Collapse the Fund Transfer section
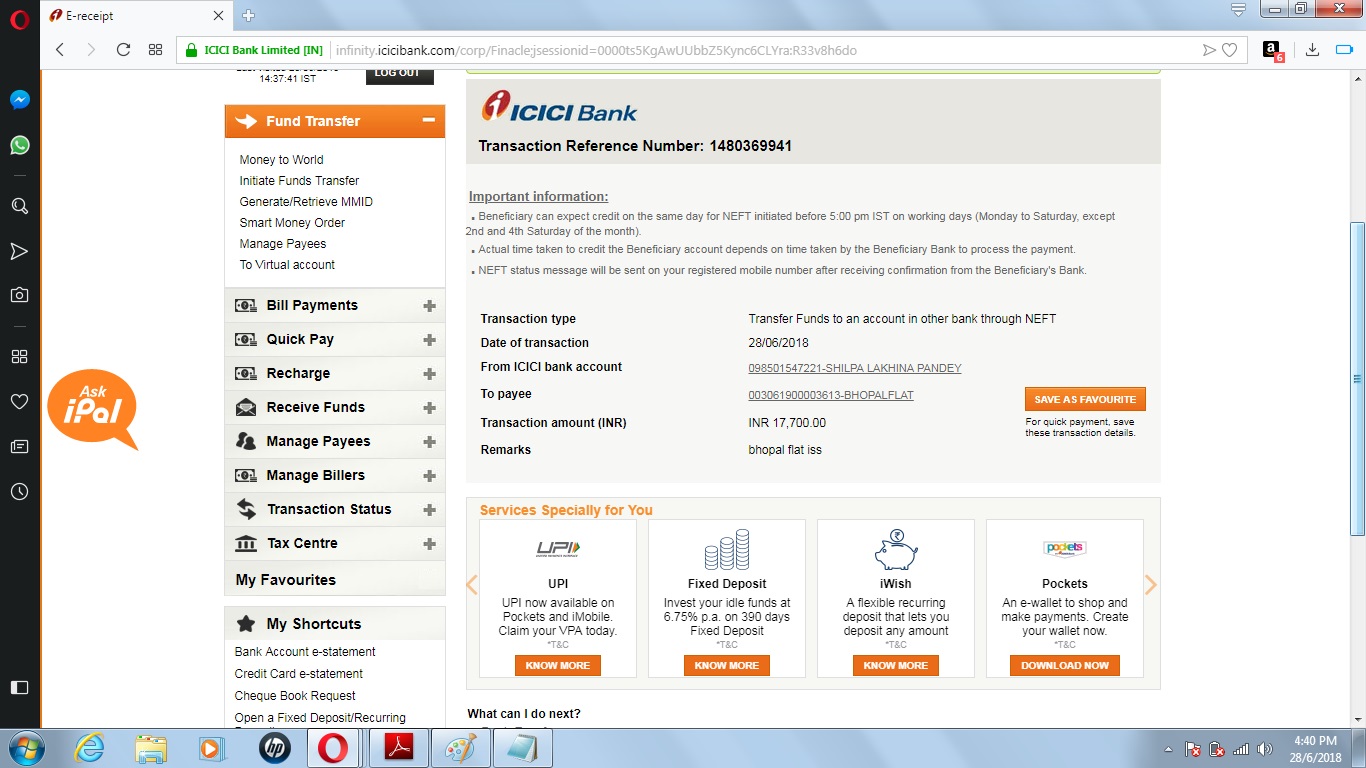 pos(428,121)
